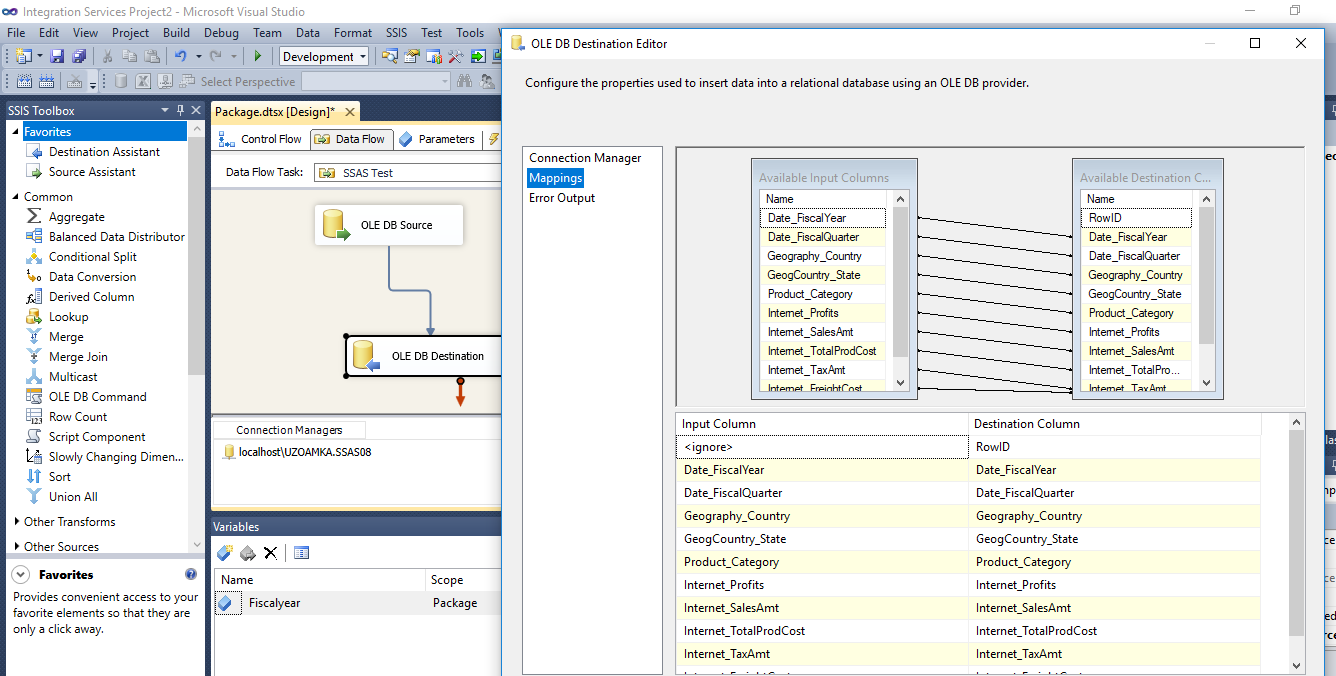Open the Solution Explorer toolbar icon

coord(390,57)
